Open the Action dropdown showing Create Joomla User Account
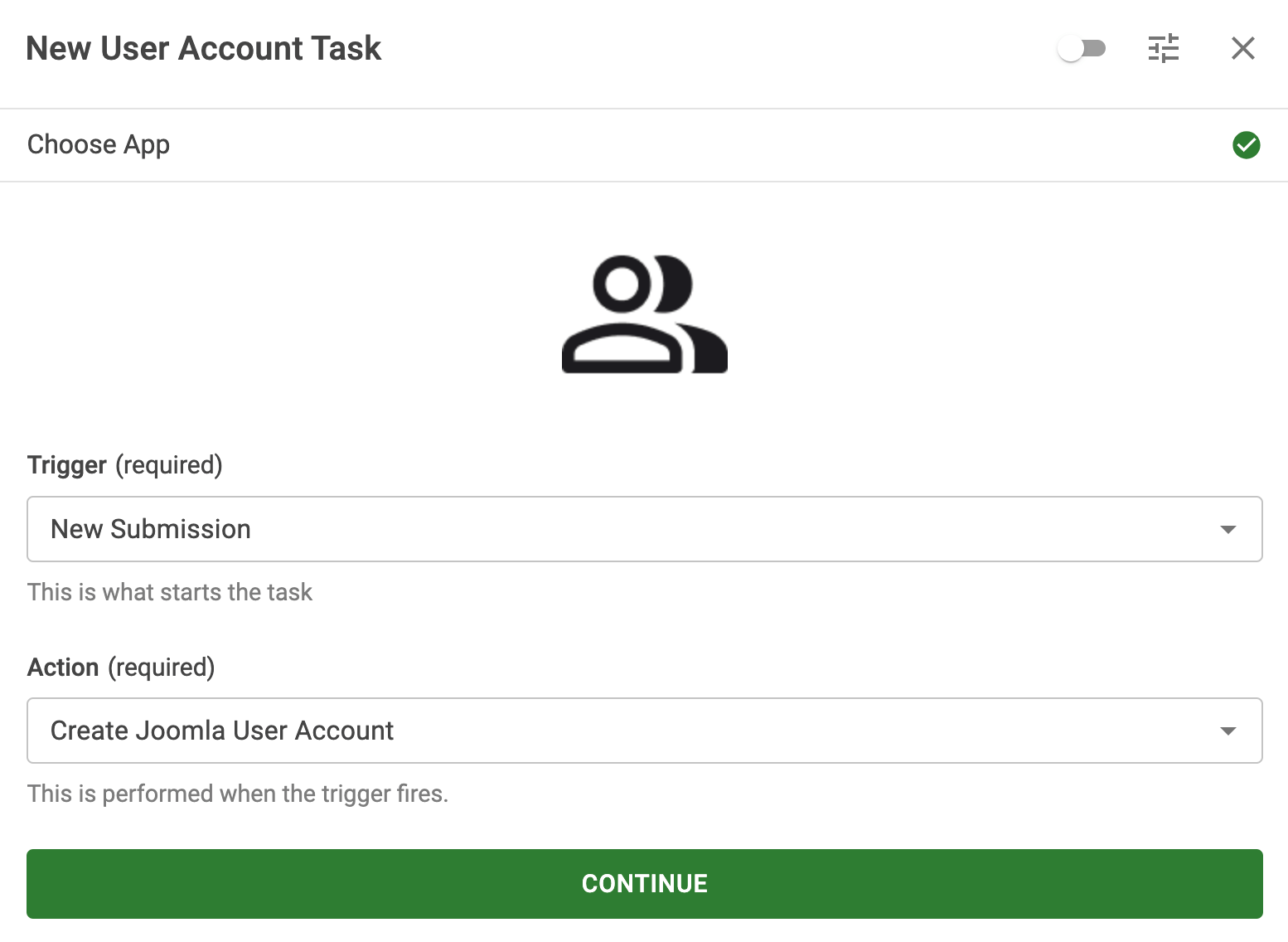This screenshot has width=1288, height=942. tap(644, 731)
